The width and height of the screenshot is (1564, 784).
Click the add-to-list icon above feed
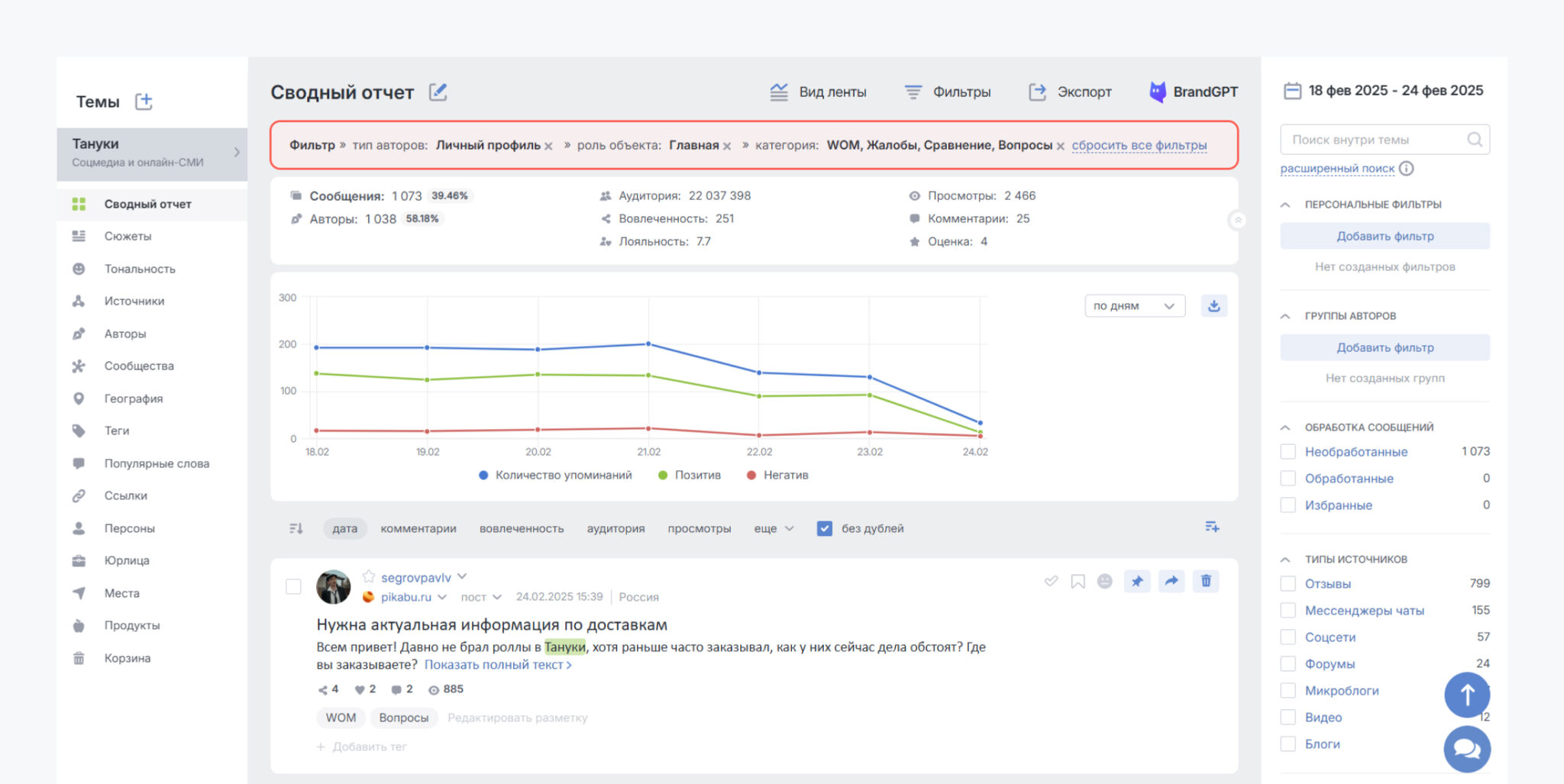[x=1212, y=527]
